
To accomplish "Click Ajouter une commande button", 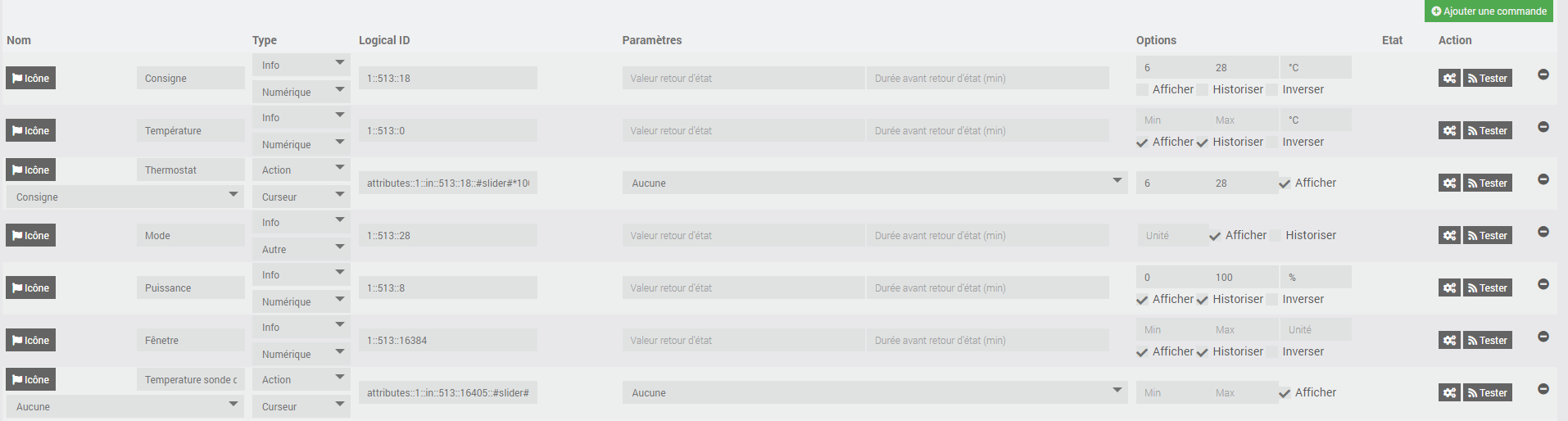I will coord(1489,11).
